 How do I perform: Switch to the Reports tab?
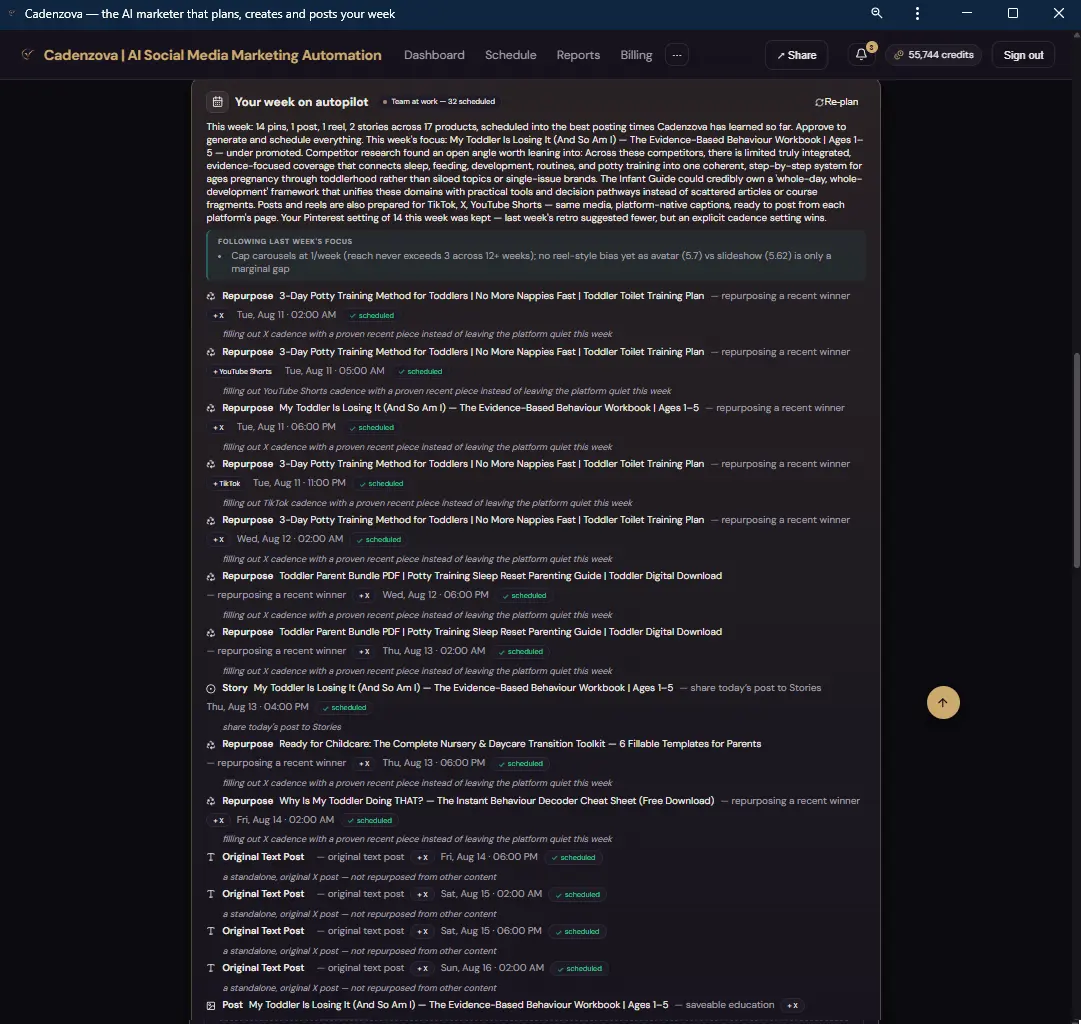point(578,55)
